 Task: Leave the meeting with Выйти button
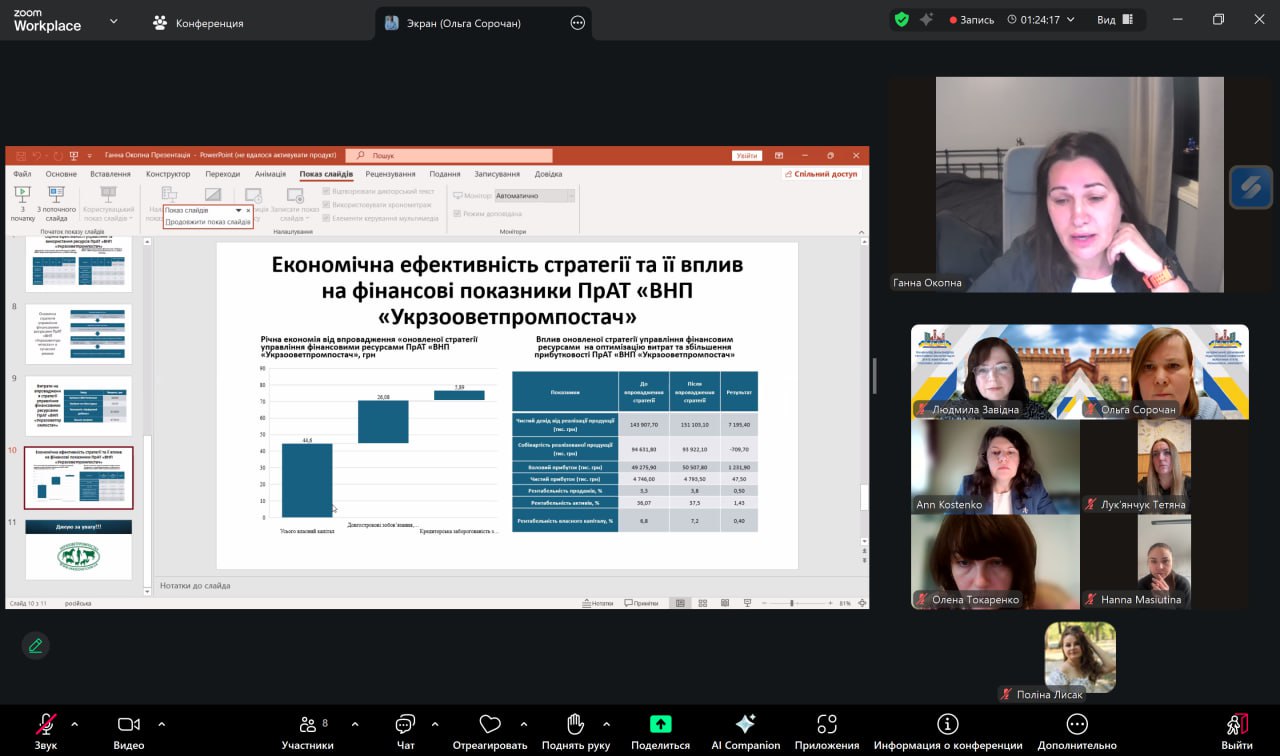tap(1236, 731)
